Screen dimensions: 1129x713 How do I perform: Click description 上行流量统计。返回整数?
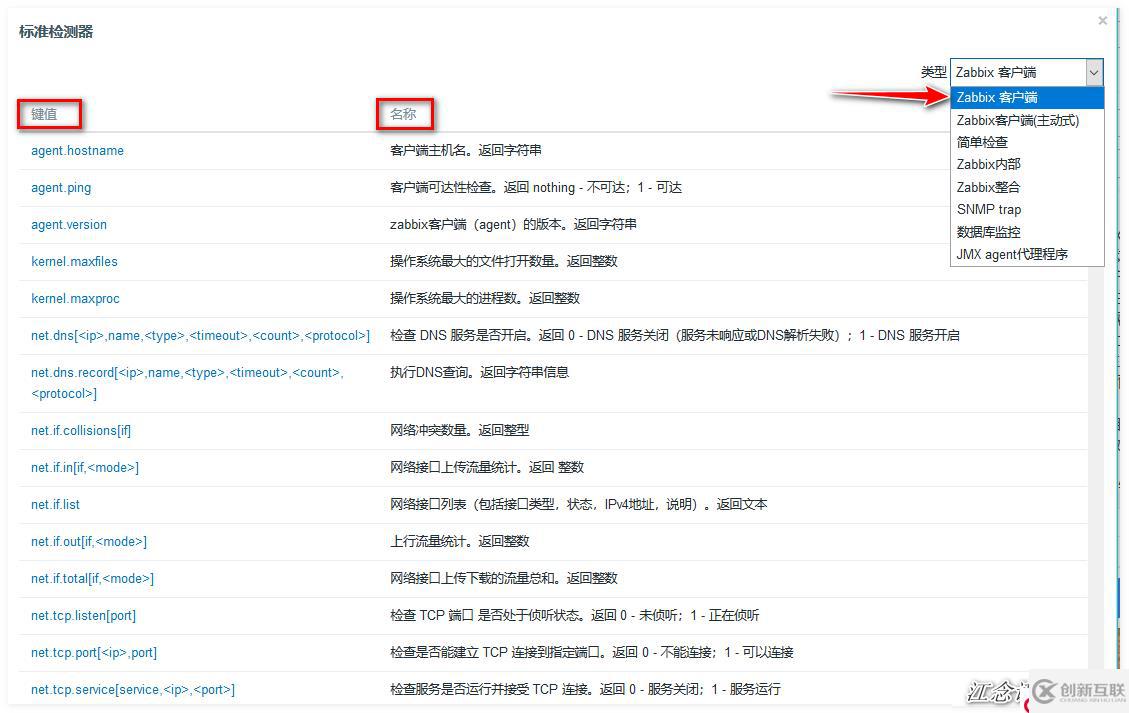point(459,541)
